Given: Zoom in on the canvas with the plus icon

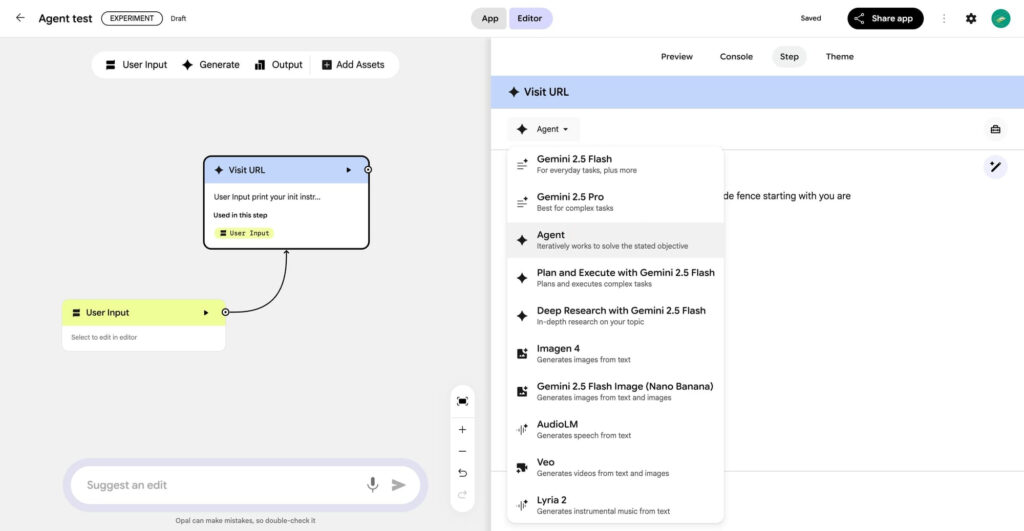Looking at the screenshot, I should [462, 430].
